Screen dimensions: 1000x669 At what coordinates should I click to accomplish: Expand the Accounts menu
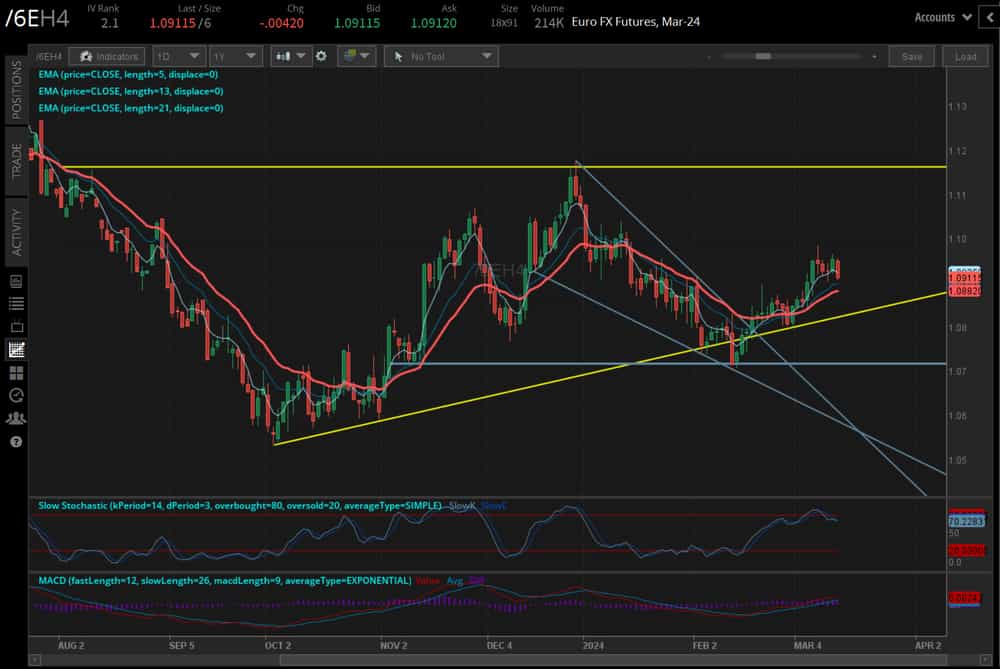(x=943, y=17)
